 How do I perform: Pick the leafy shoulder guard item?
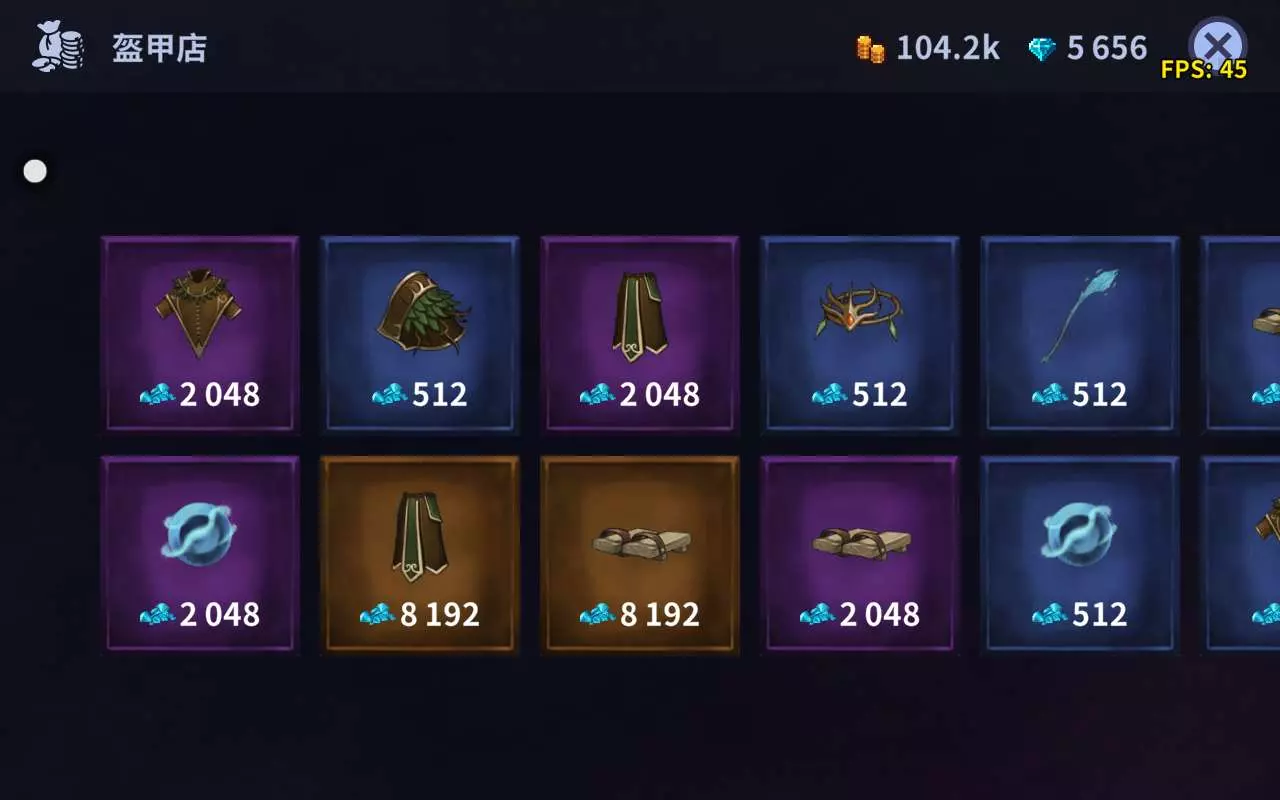tap(420, 334)
